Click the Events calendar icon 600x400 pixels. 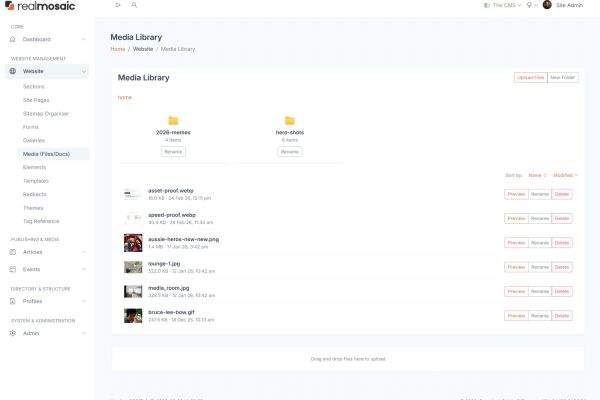tap(13, 269)
